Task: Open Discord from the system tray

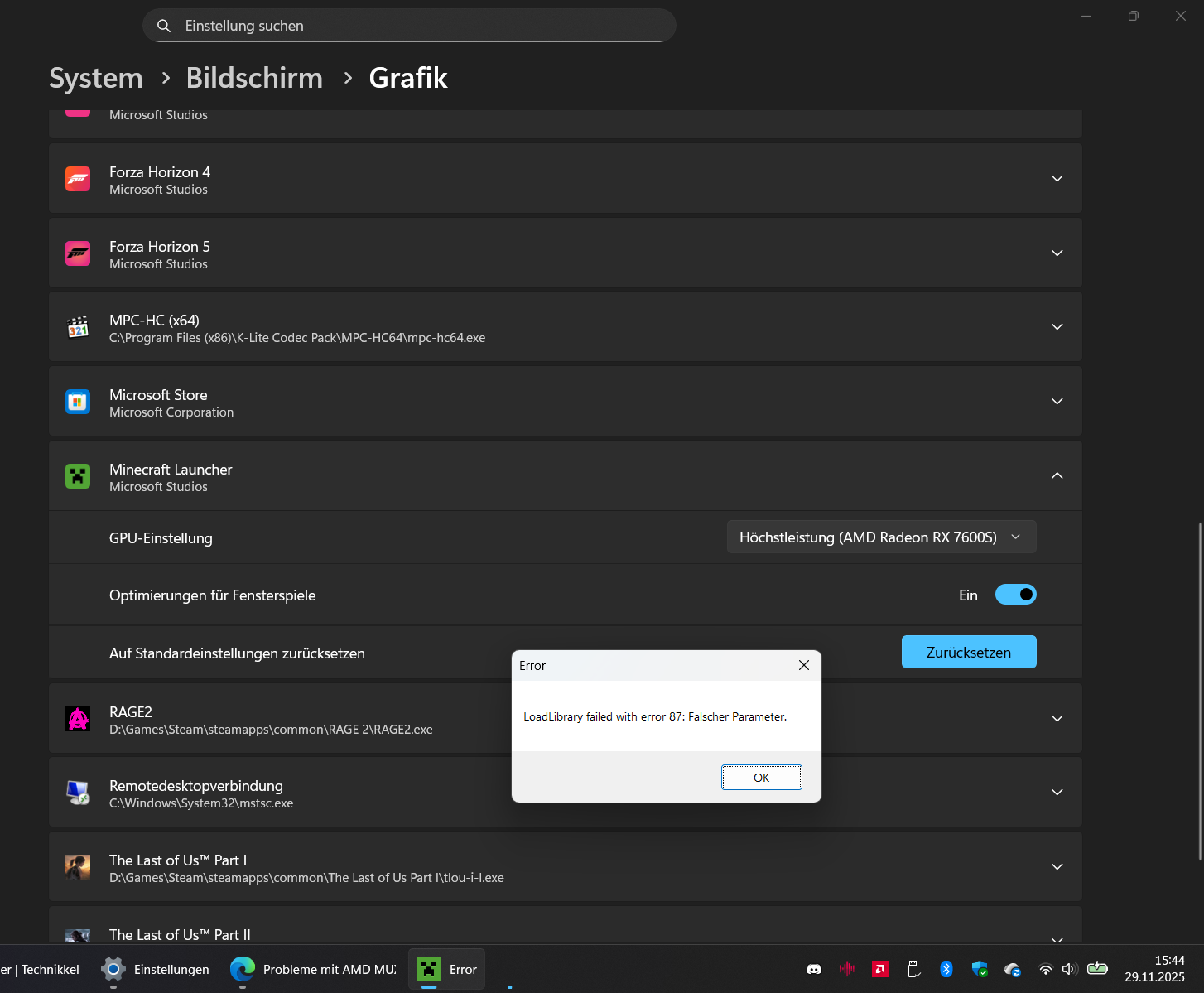Action: pos(814,968)
